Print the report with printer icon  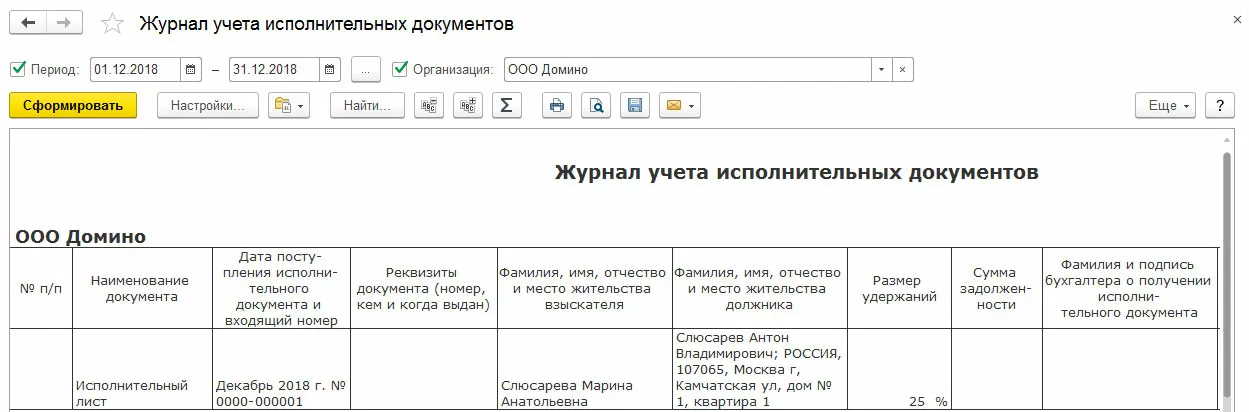coord(557,105)
